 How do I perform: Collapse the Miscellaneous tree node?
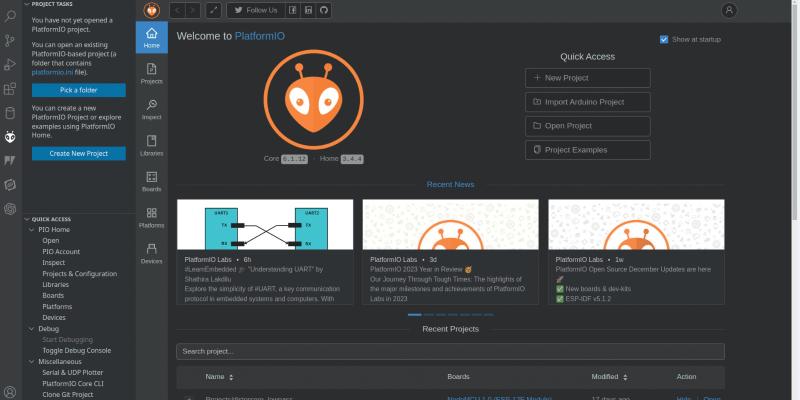32,361
